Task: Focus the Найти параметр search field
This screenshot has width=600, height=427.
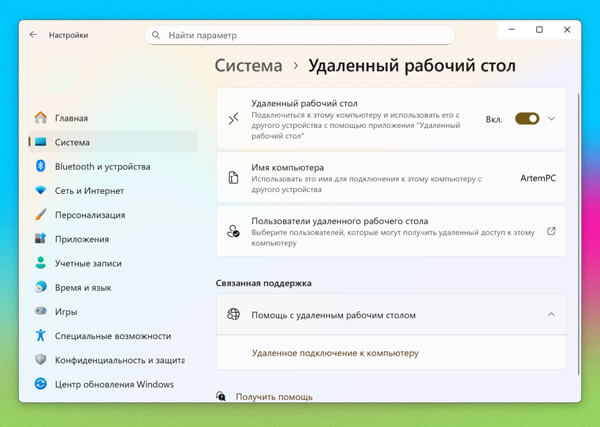Action: click(x=300, y=35)
